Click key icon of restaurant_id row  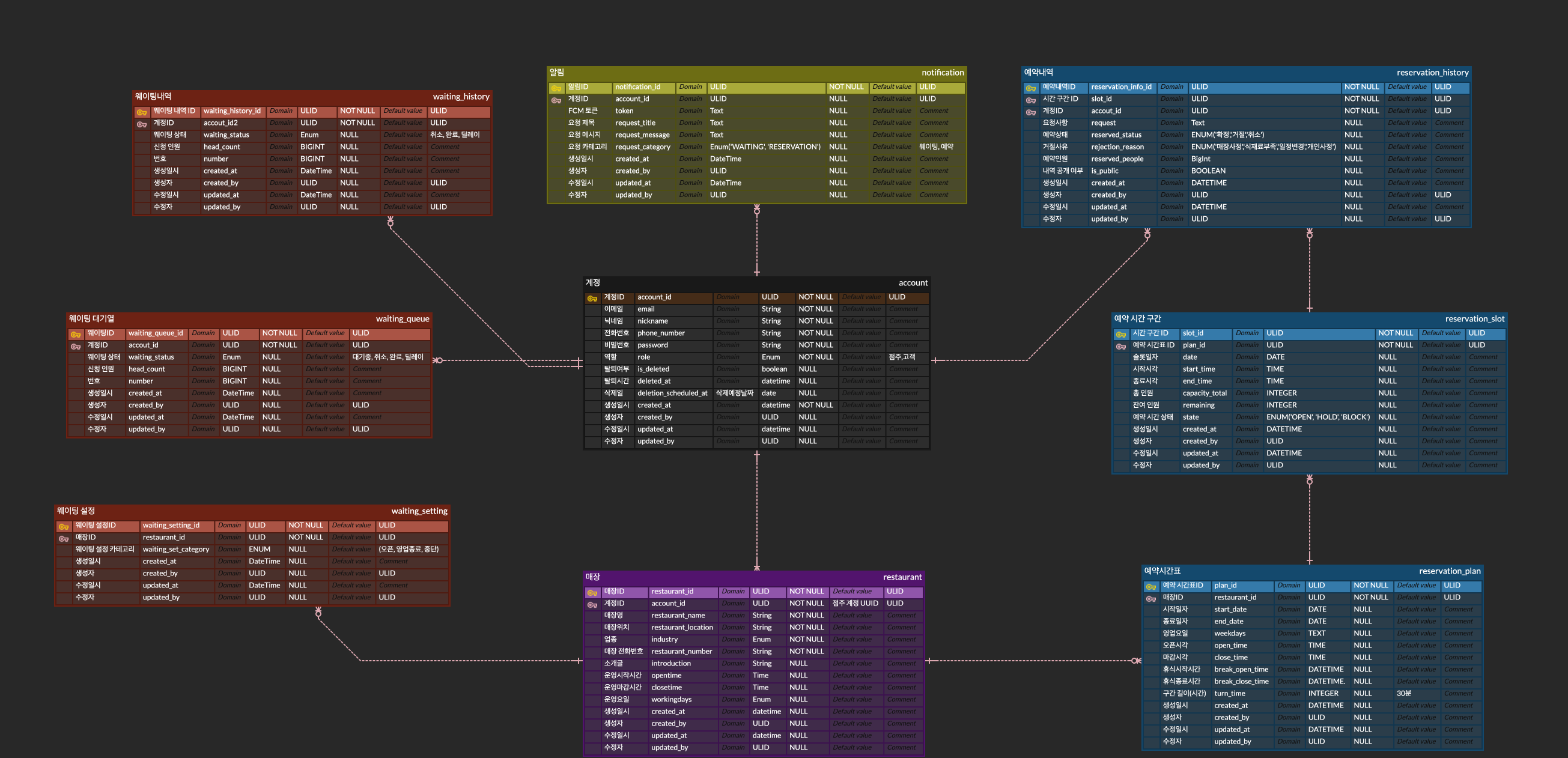click(592, 593)
